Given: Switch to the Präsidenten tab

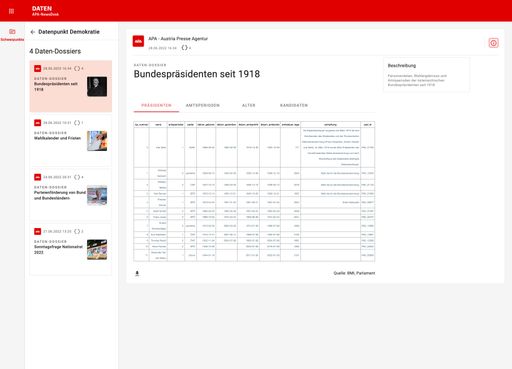Looking at the screenshot, I should [x=156, y=105].
